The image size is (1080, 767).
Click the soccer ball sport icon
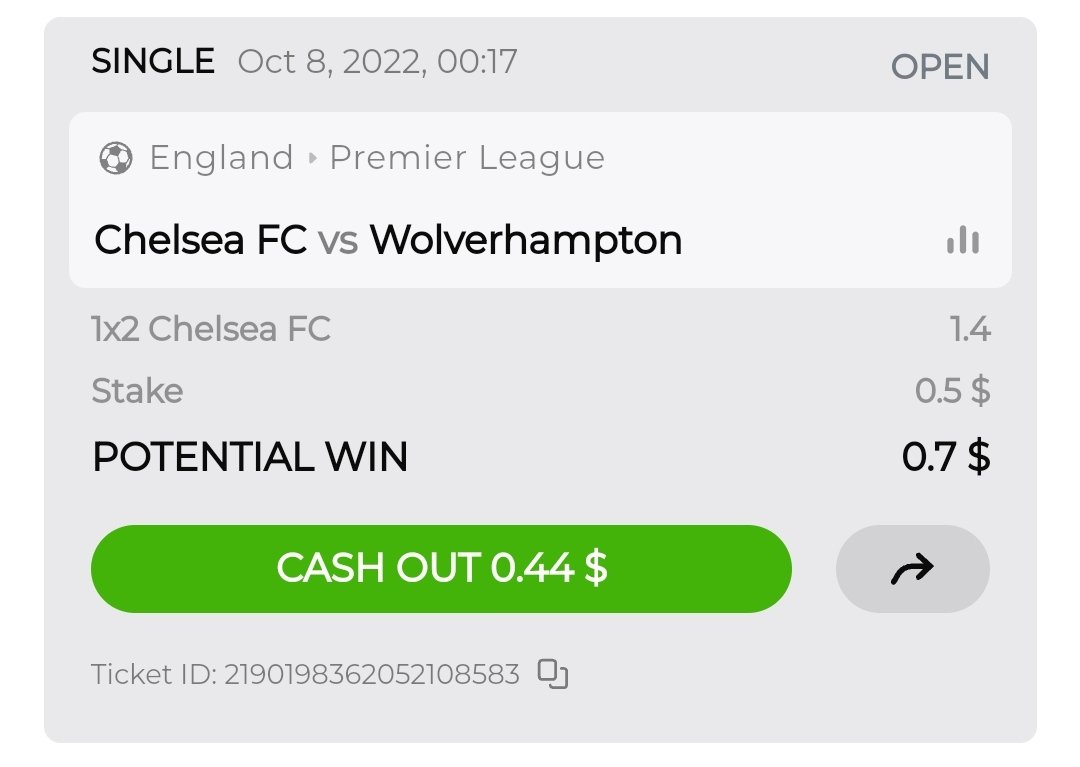coord(116,158)
